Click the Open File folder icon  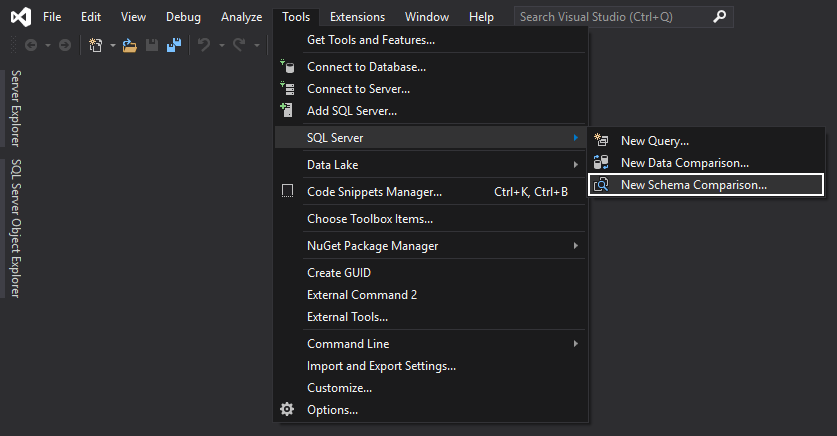click(x=130, y=45)
